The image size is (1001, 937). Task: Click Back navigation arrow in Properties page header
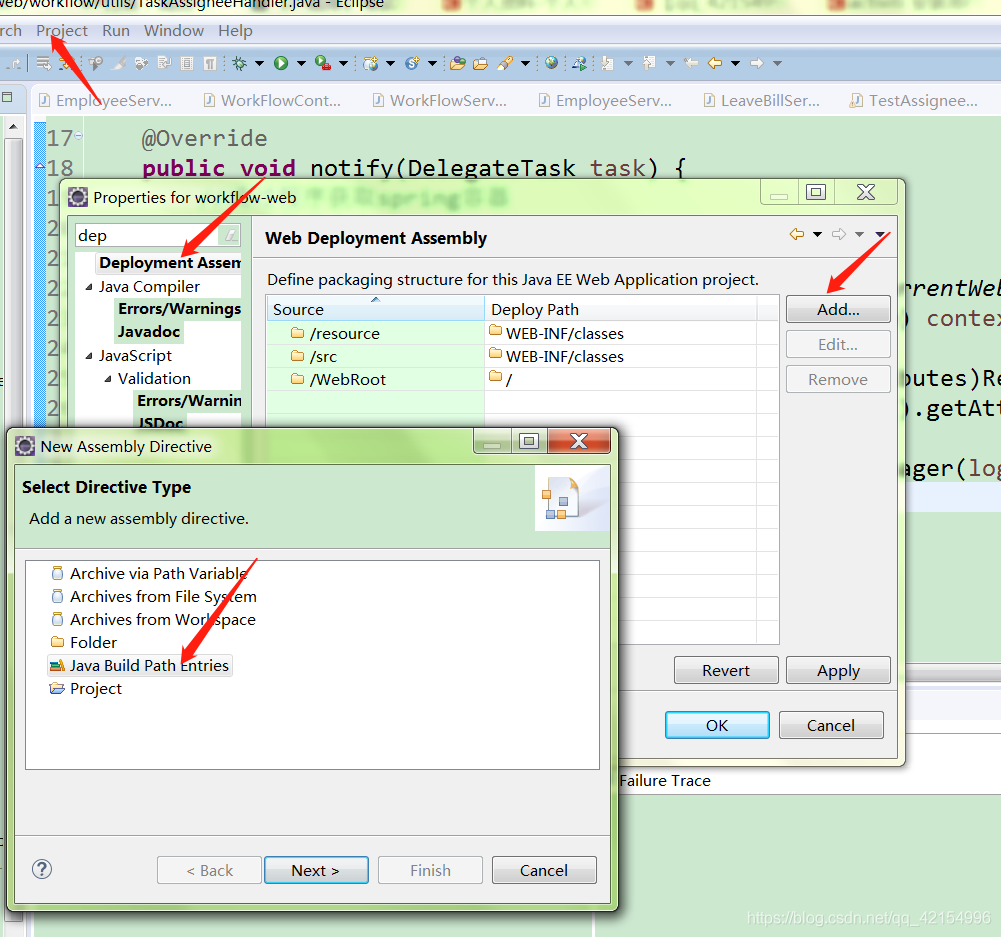point(797,234)
